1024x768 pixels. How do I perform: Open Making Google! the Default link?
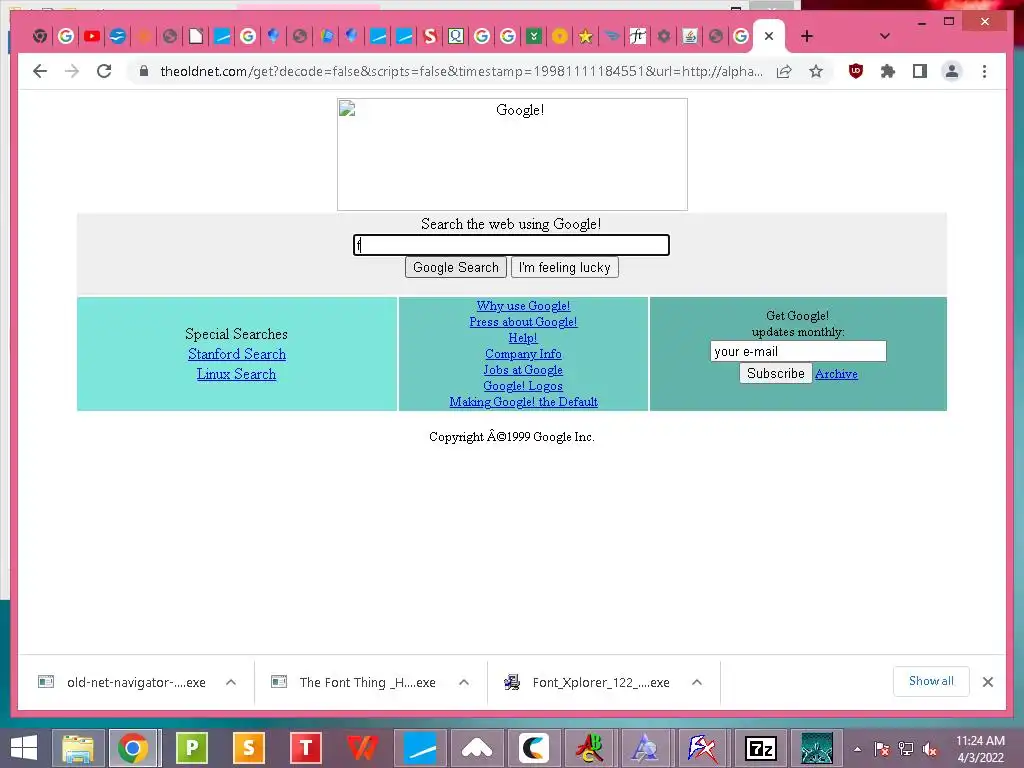pyautogui.click(x=523, y=402)
